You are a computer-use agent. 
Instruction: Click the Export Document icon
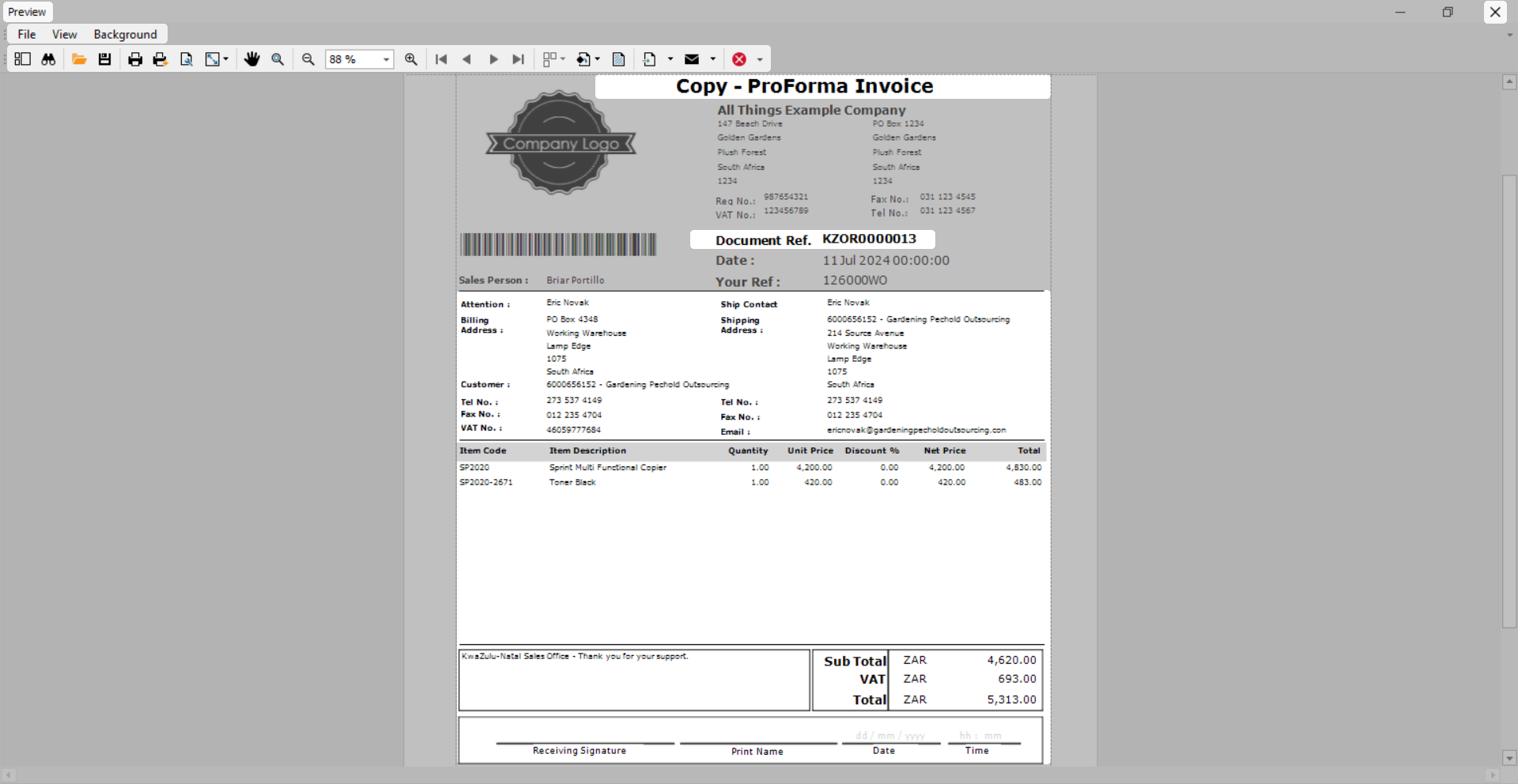coord(650,59)
